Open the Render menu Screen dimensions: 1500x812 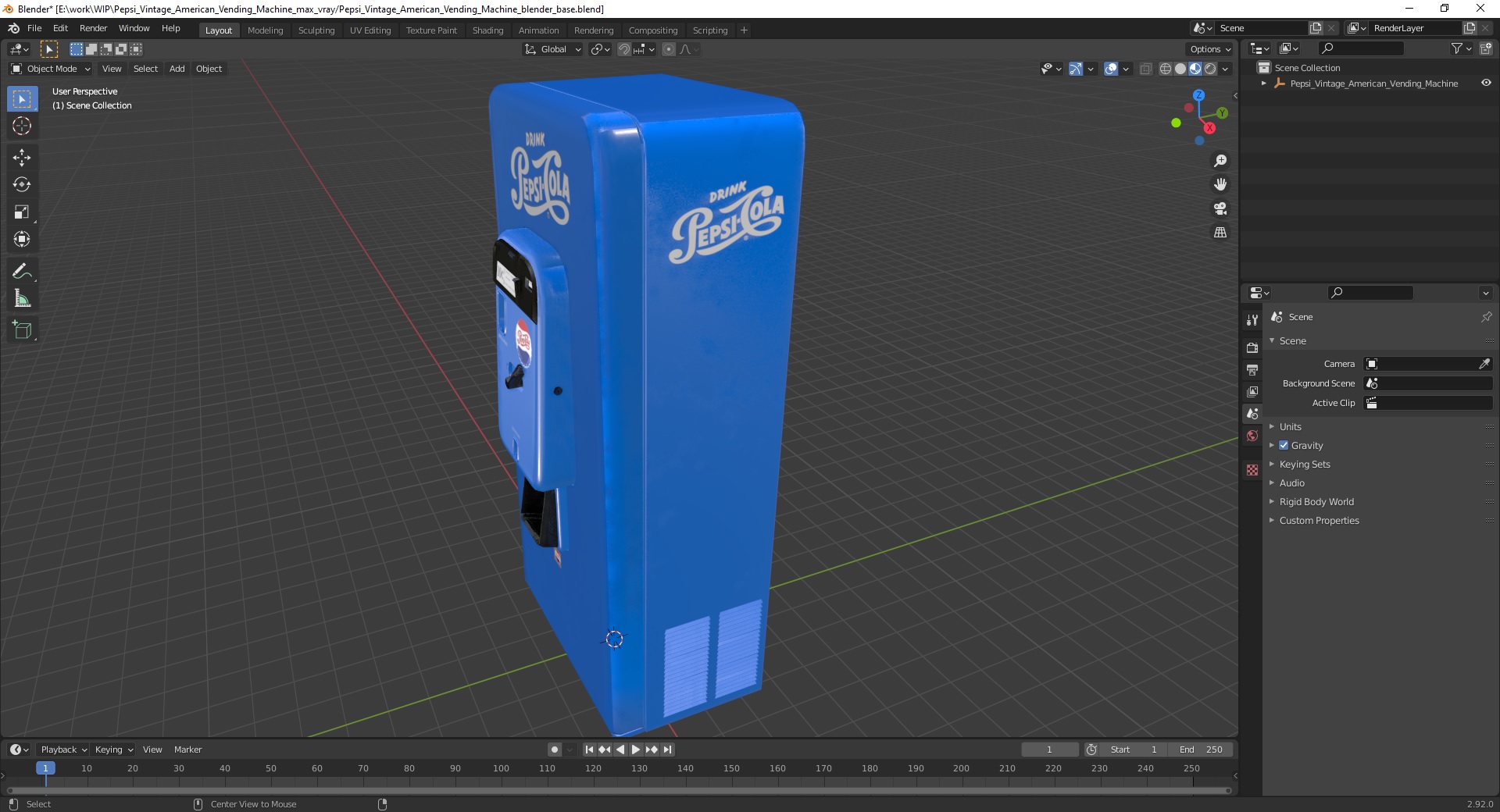click(x=93, y=28)
